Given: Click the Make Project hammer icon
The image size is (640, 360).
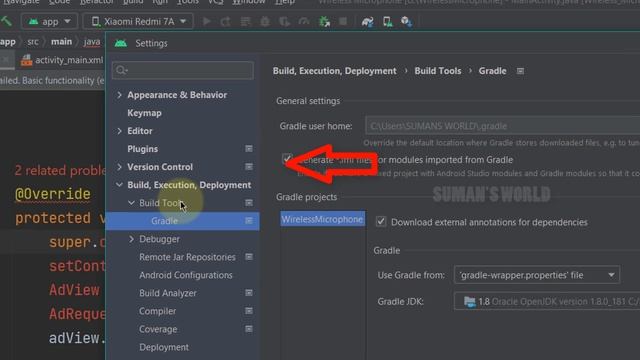Looking at the screenshot, I should (6, 20).
